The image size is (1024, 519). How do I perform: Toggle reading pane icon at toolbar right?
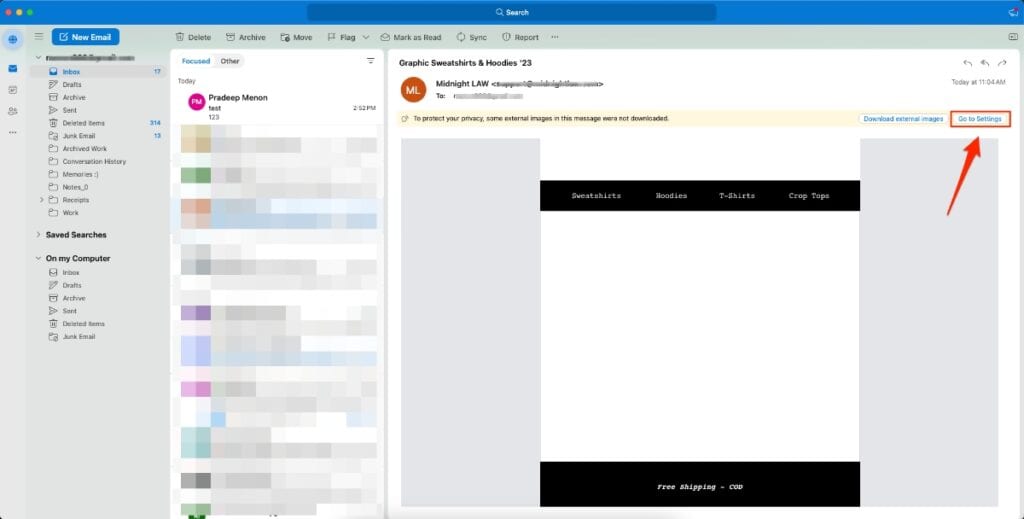pyautogui.click(x=1013, y=37)
